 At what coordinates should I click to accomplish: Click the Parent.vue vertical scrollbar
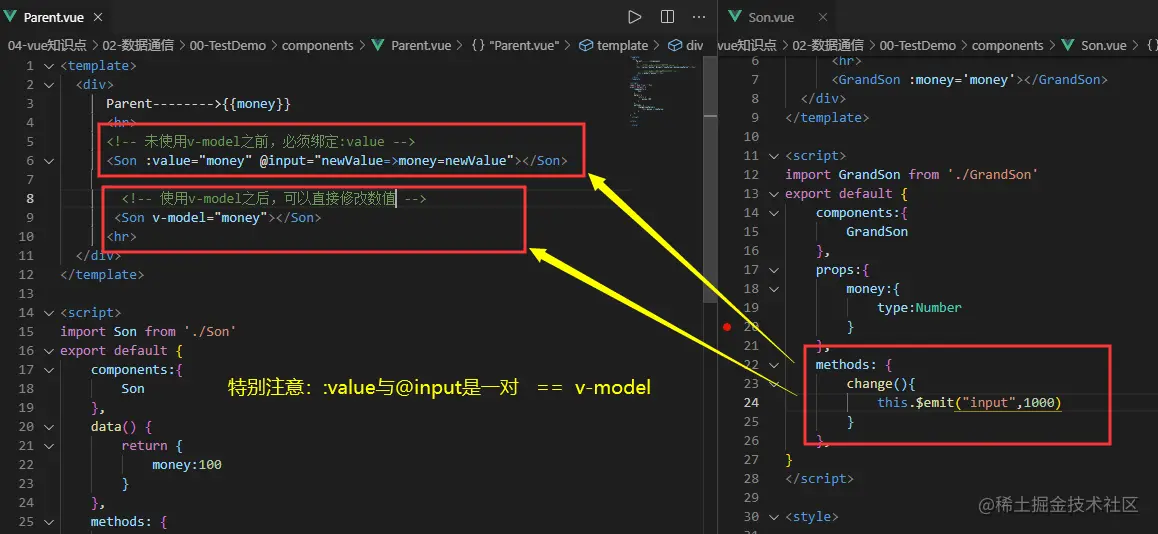tap(710, 179)
